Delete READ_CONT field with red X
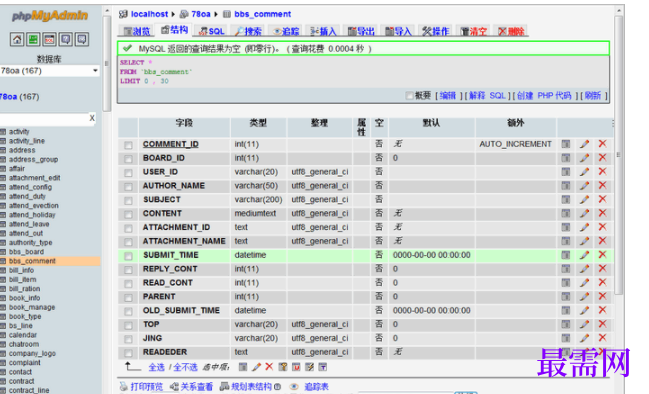The width and height of the screenshot is (649, 394). click(x=602, y=283)
